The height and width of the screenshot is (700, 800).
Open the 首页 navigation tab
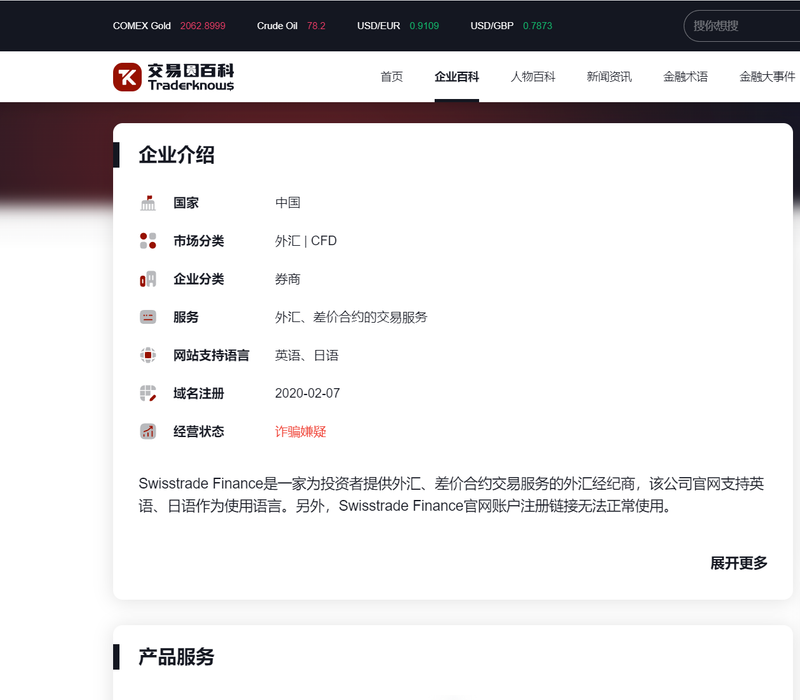pos(392,77)
